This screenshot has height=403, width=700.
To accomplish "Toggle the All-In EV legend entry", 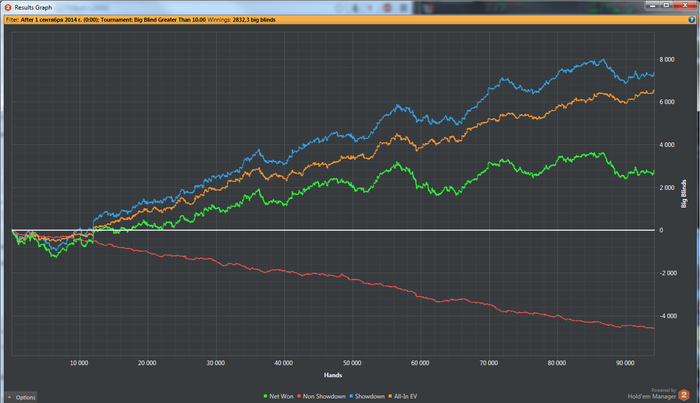I will pyautogui.click(x=403, y=396).
